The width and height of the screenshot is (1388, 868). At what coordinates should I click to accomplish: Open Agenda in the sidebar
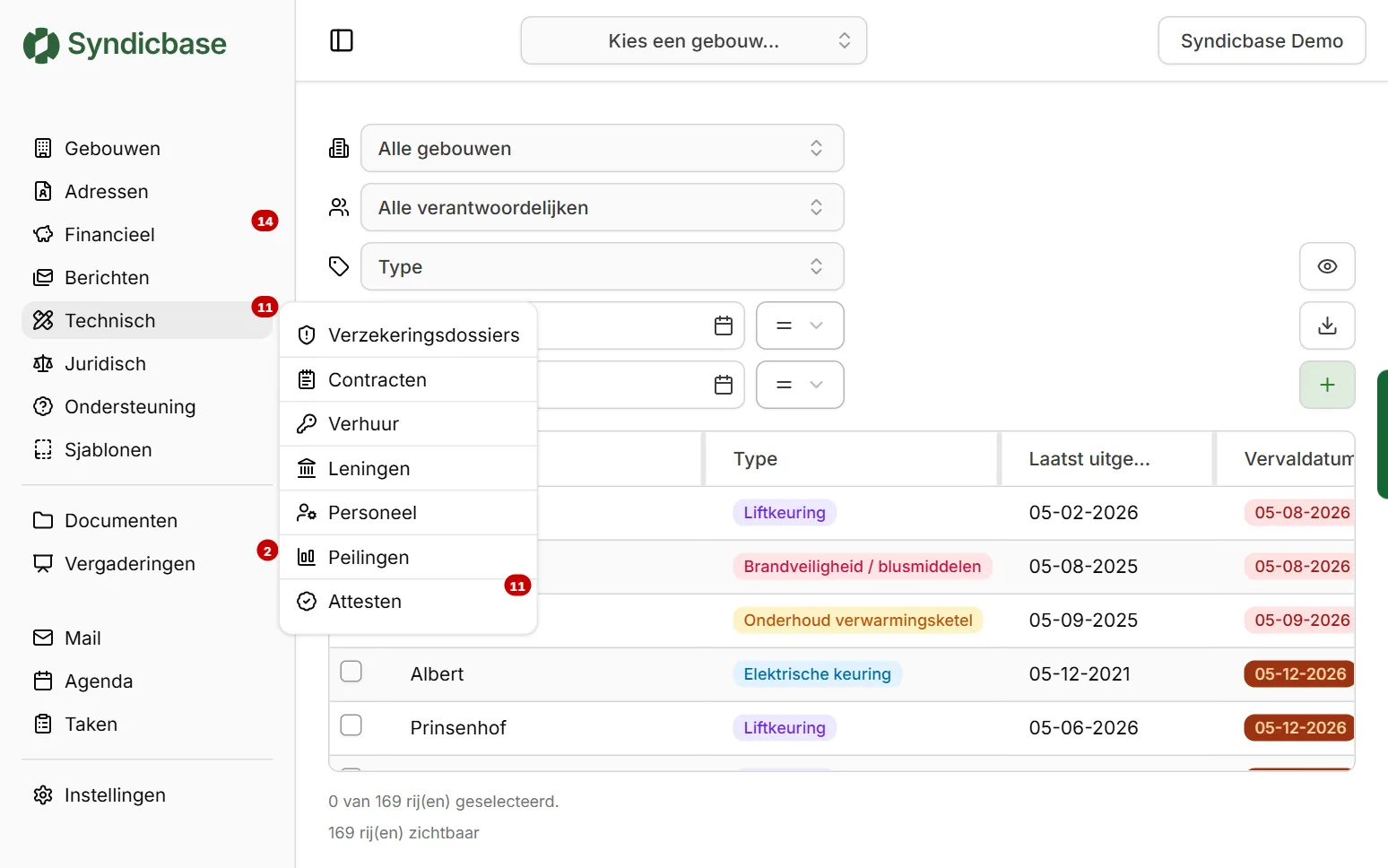click(147, 681)
